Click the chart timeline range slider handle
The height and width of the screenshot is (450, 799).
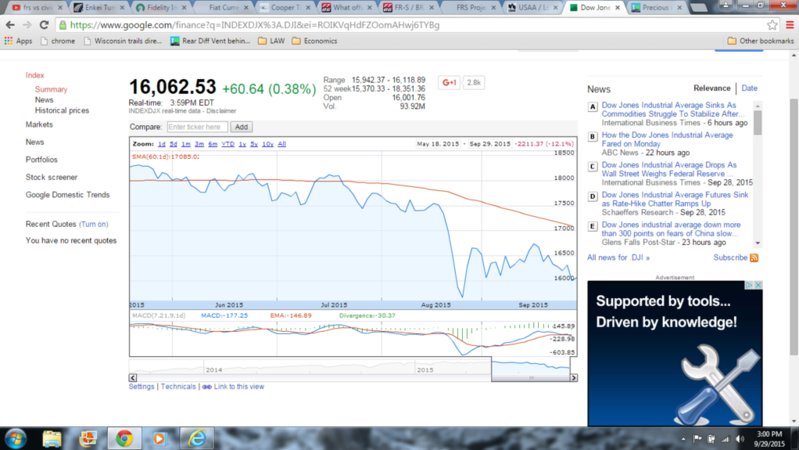pyautogui.click(x=531, y=378)
